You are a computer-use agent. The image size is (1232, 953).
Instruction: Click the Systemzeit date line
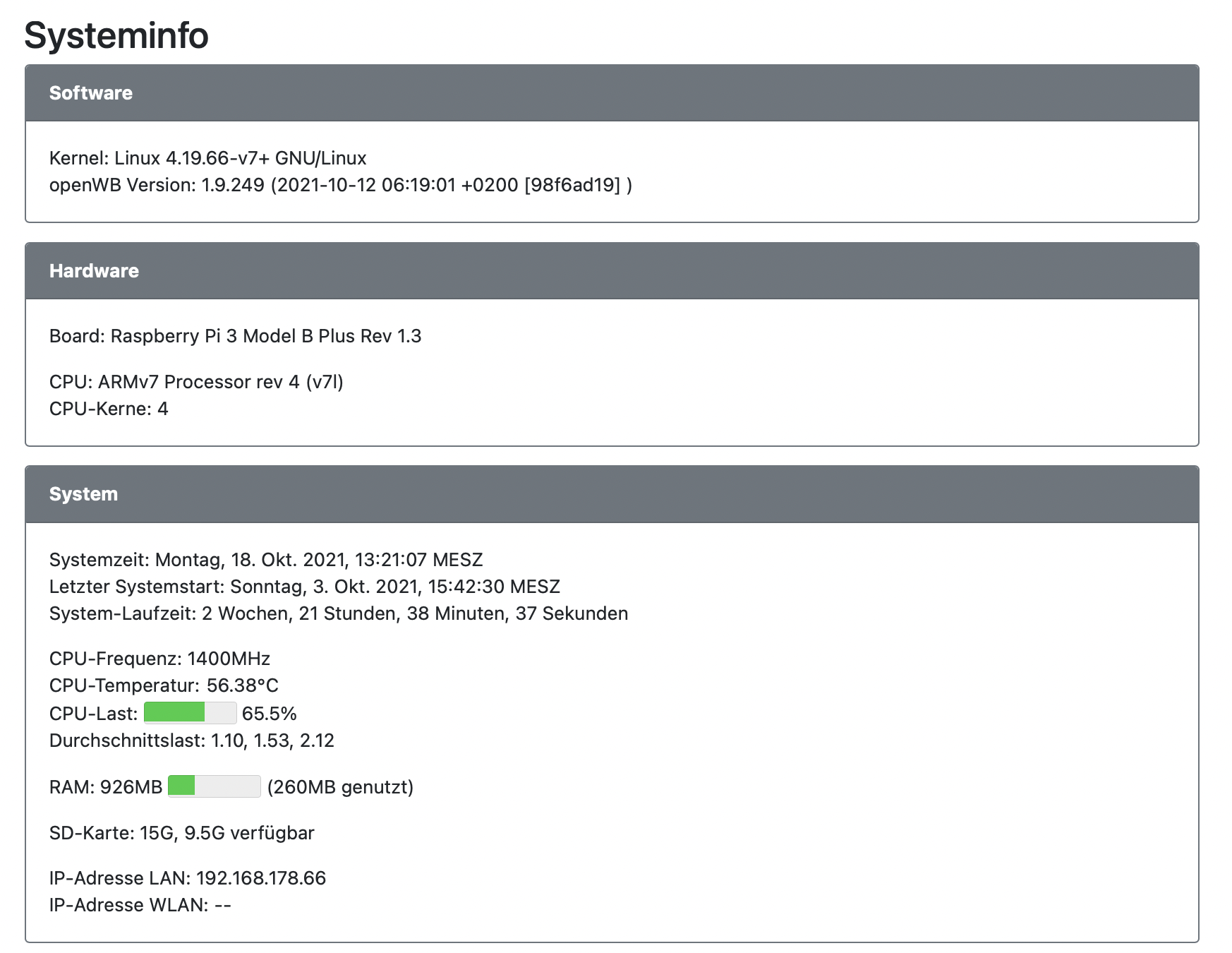click(x=266, y=560)
